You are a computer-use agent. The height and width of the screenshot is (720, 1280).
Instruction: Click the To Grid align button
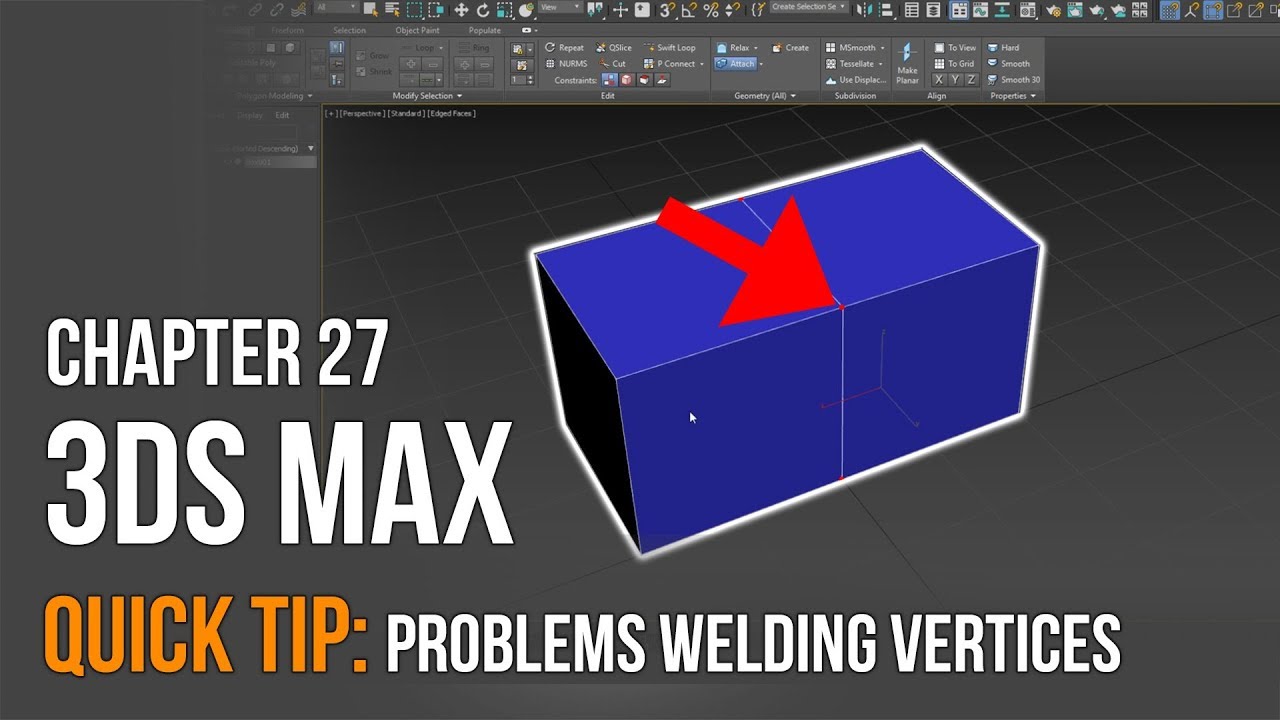tap(955, 64)
